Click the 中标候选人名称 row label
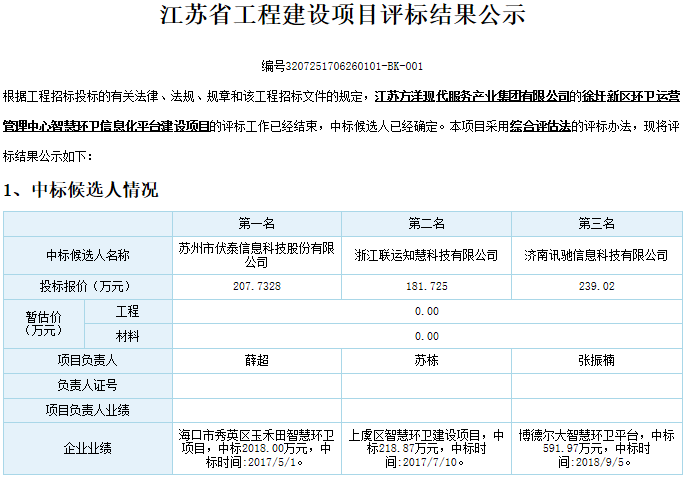This screenshot has height=479, width=686. [x=88, y=255]
